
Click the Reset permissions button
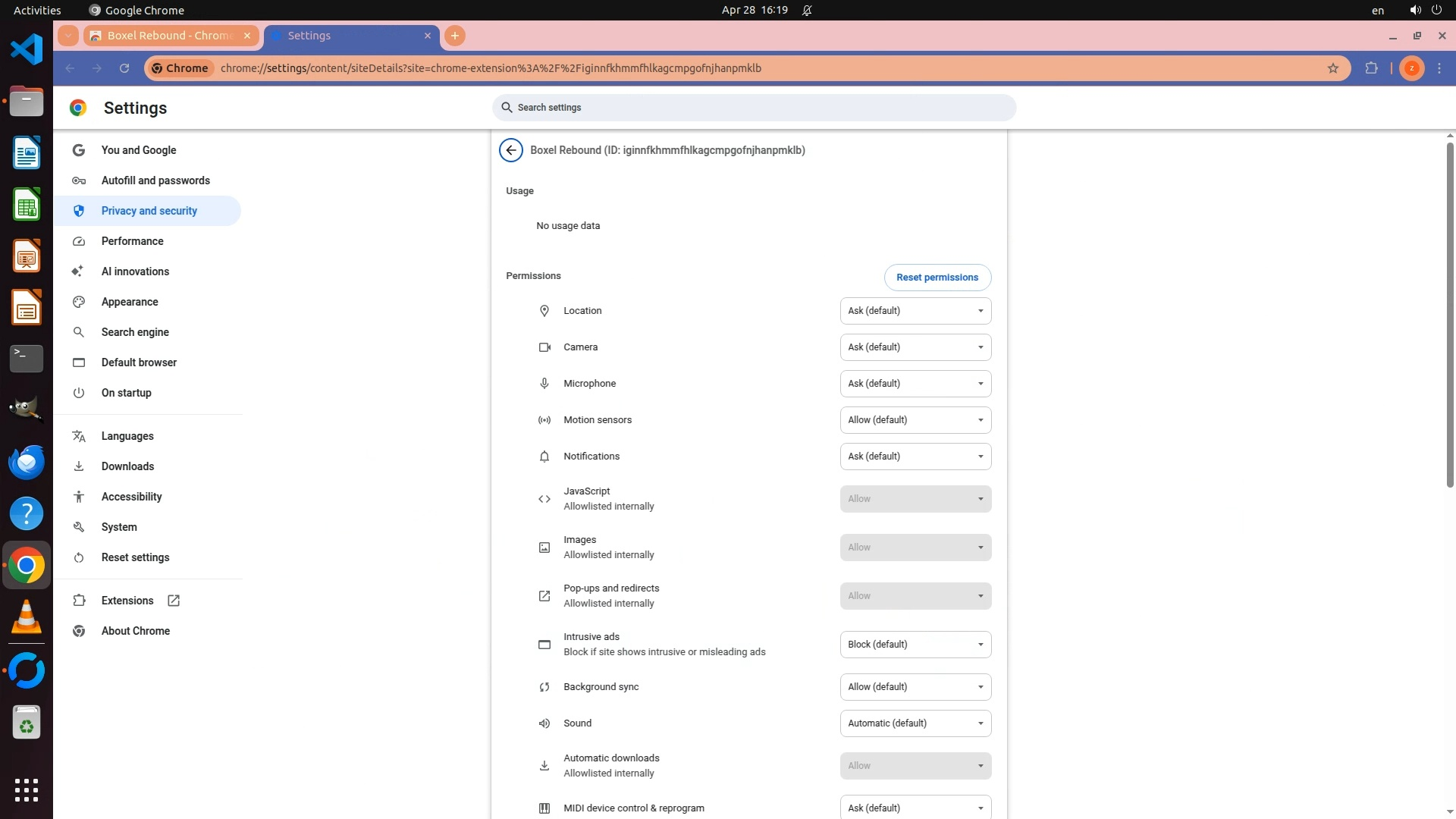[x=937, y=278]
